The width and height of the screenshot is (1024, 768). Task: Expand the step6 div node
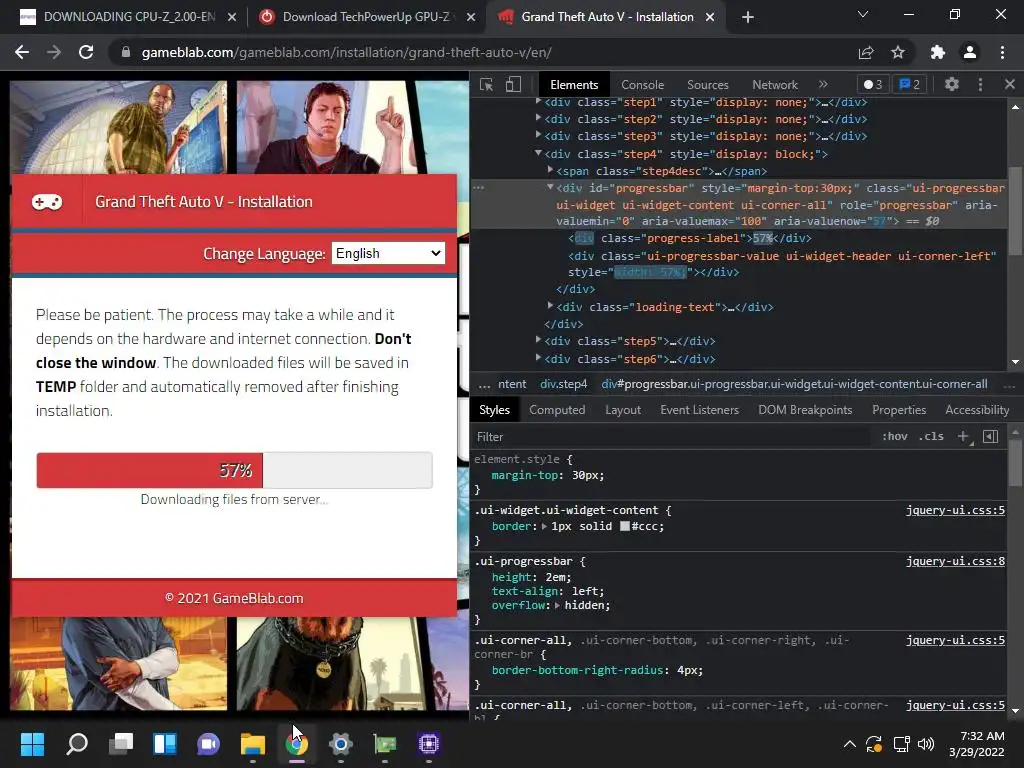coord(538,357)
